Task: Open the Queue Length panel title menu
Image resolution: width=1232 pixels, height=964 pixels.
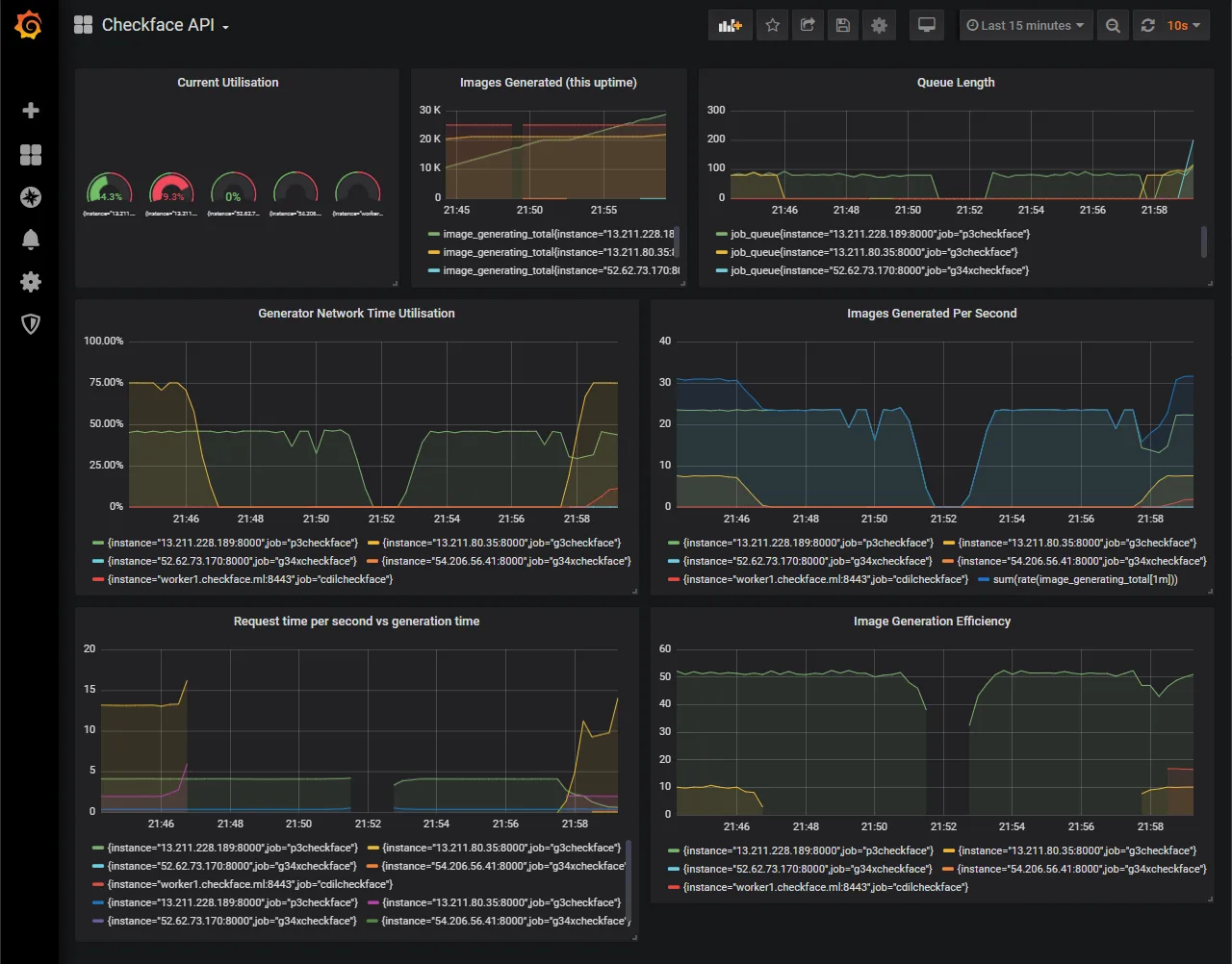Action: [955, 83]
